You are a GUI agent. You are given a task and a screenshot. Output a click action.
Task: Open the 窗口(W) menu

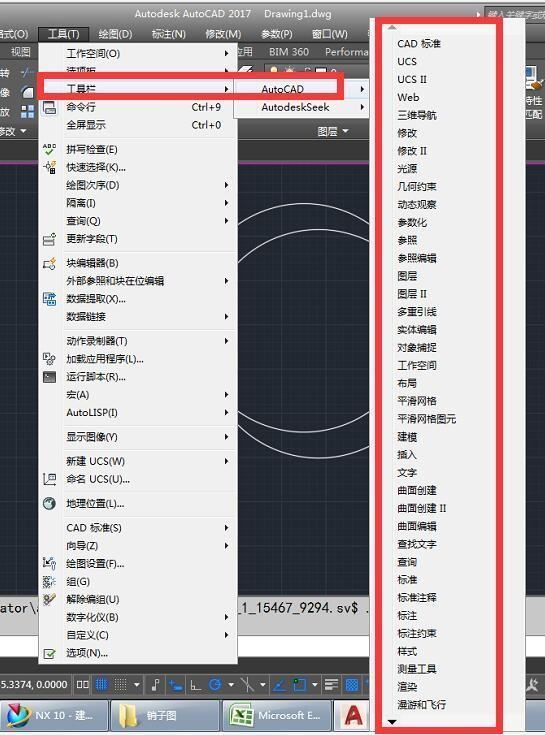click(330, 34)
